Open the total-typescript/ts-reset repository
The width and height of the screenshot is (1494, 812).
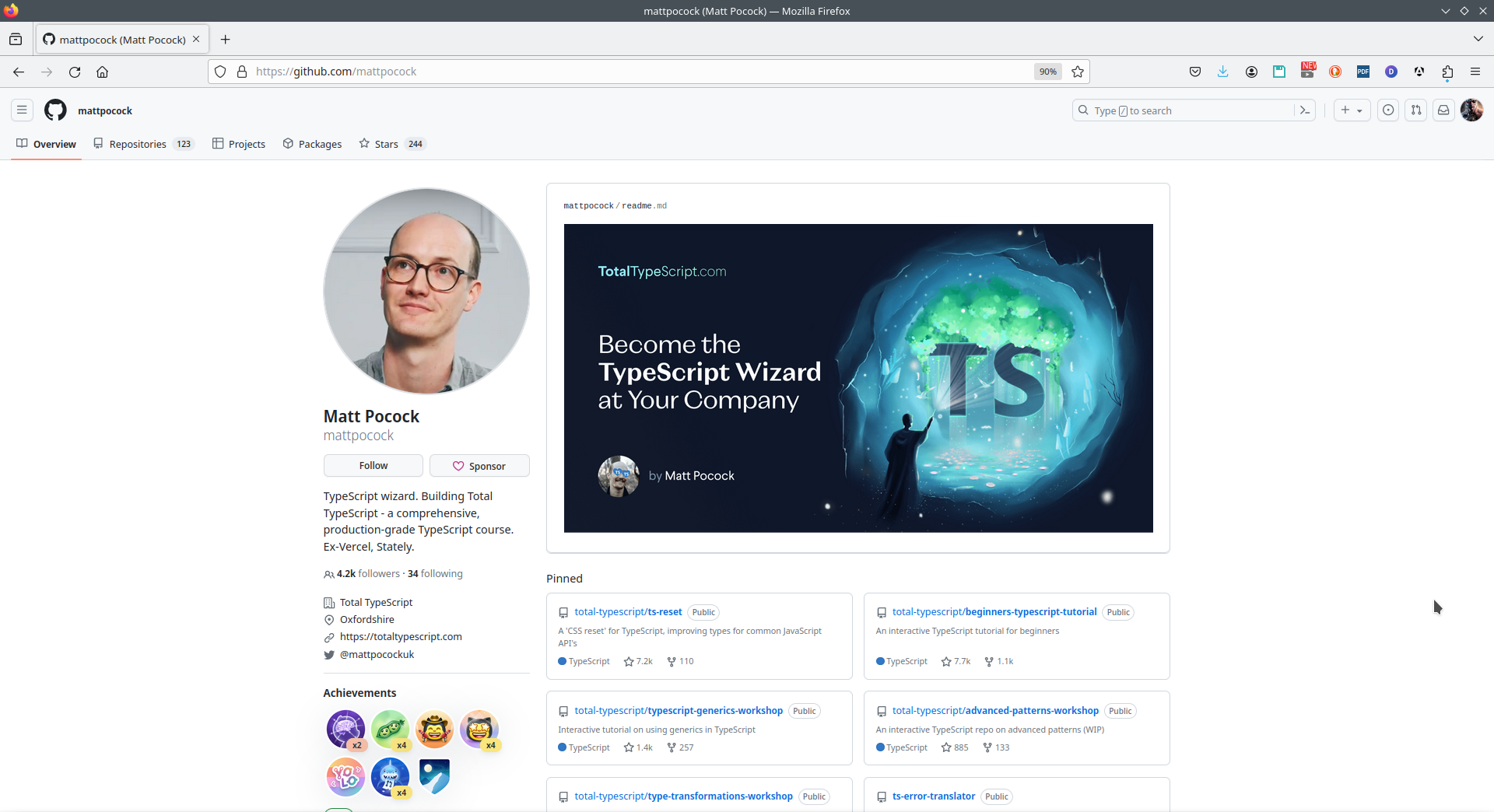628,612
